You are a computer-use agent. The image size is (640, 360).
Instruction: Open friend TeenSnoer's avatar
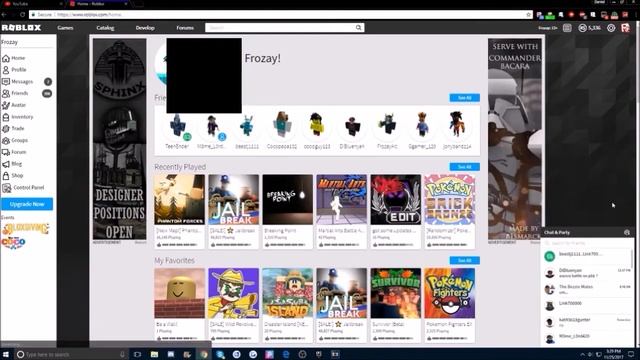178,125
